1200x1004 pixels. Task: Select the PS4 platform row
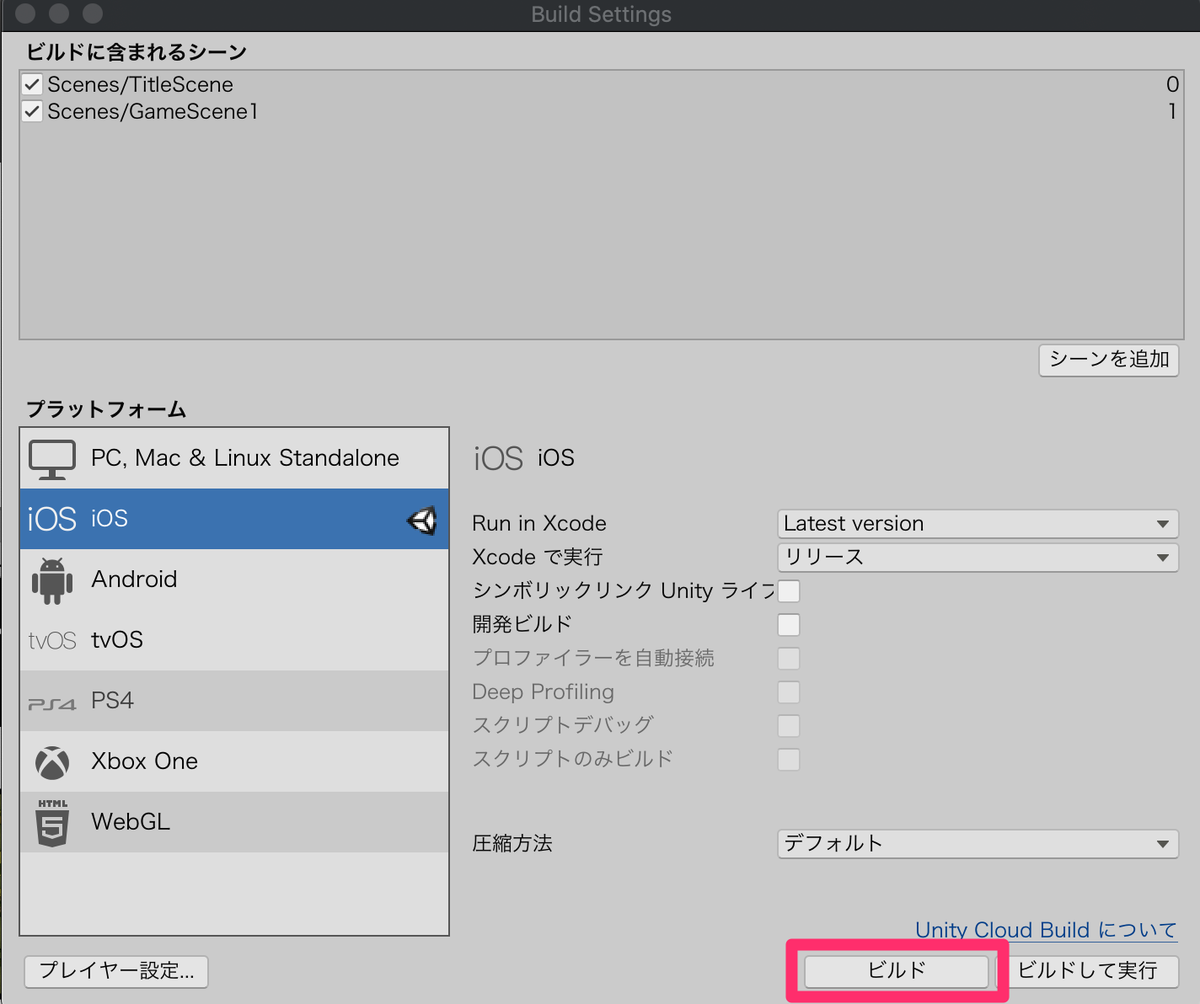(x=234, y=701)
